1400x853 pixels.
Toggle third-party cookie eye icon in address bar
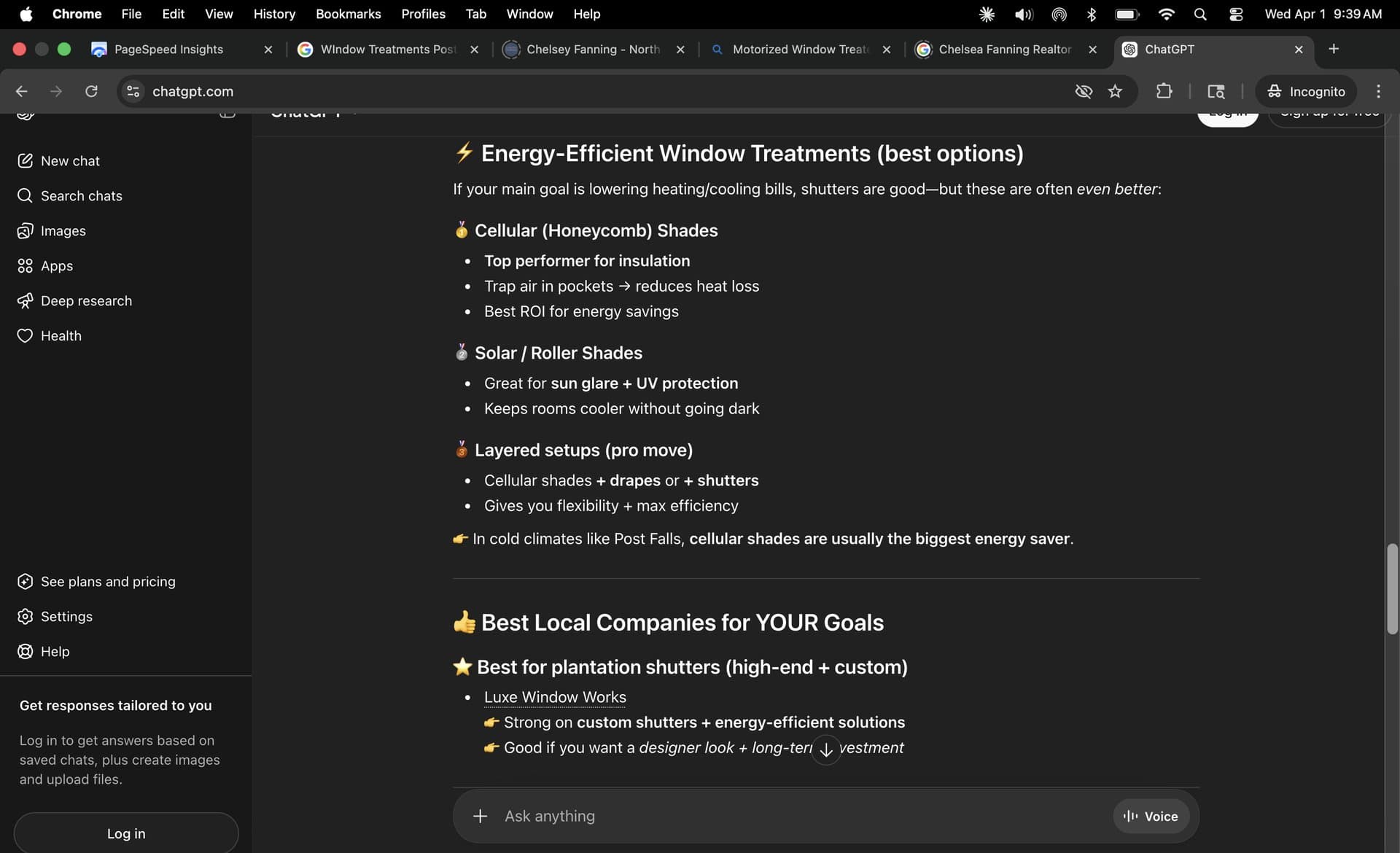pyautogui.click(x=1084, y=91)
